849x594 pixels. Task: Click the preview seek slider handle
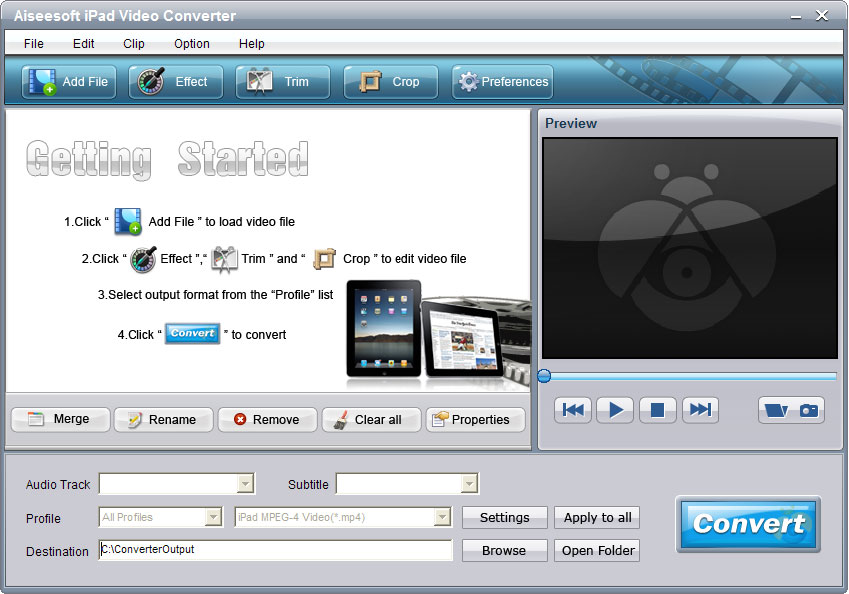pyautogui.click(x=544, y=376)
